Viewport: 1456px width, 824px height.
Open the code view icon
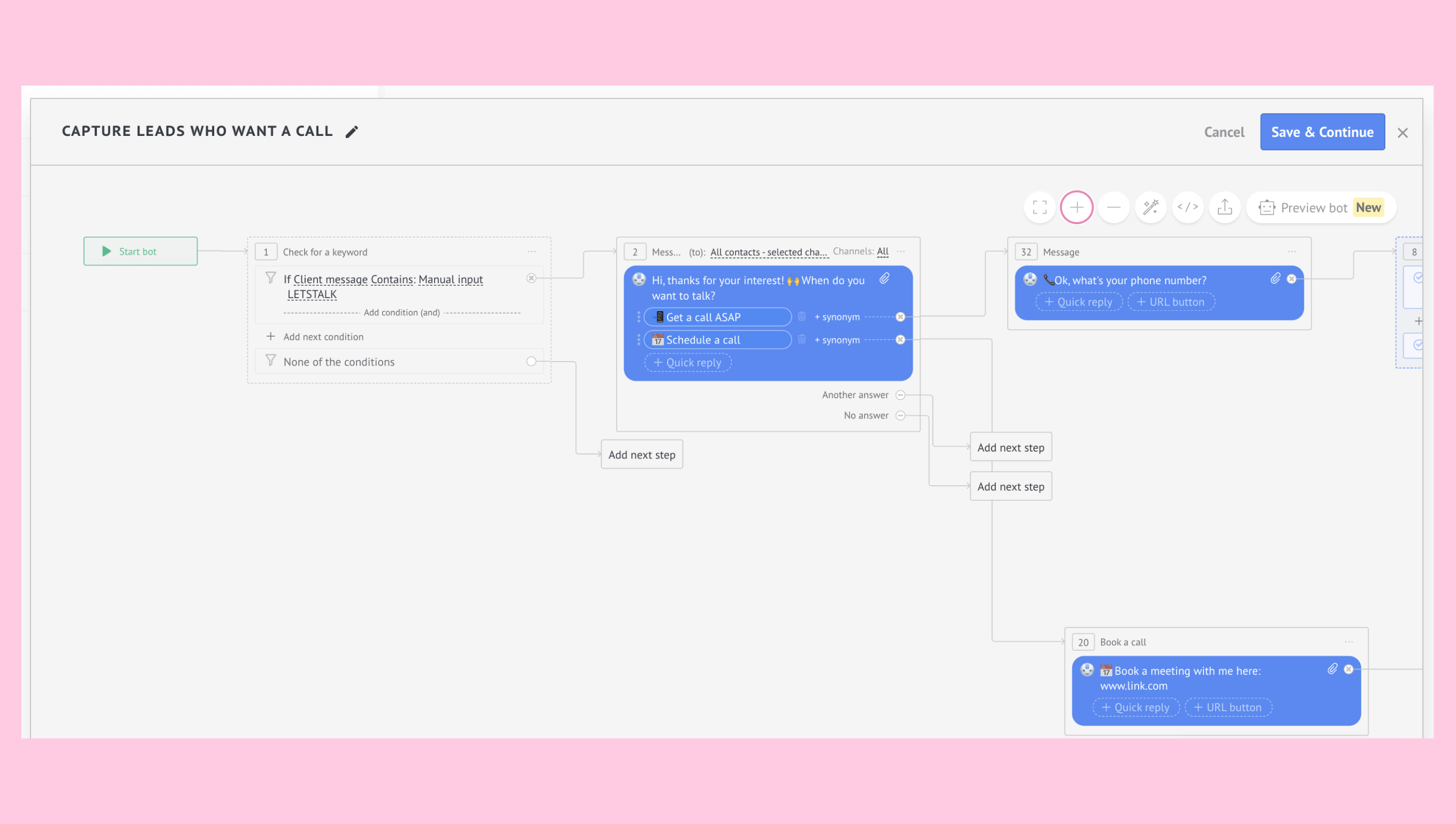(1187, 208)
